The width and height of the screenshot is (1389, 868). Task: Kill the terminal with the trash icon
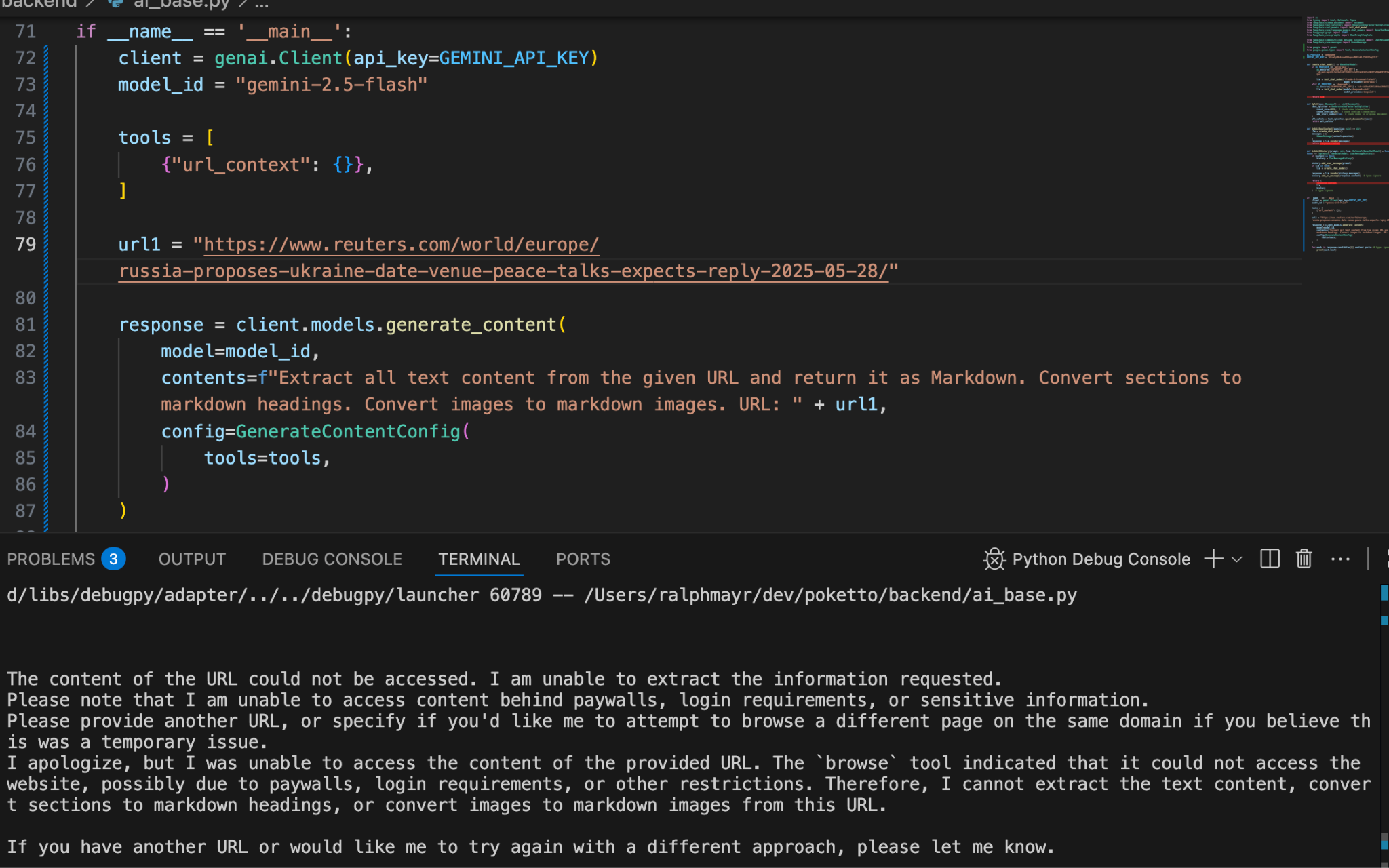(x=1304, y=559)
